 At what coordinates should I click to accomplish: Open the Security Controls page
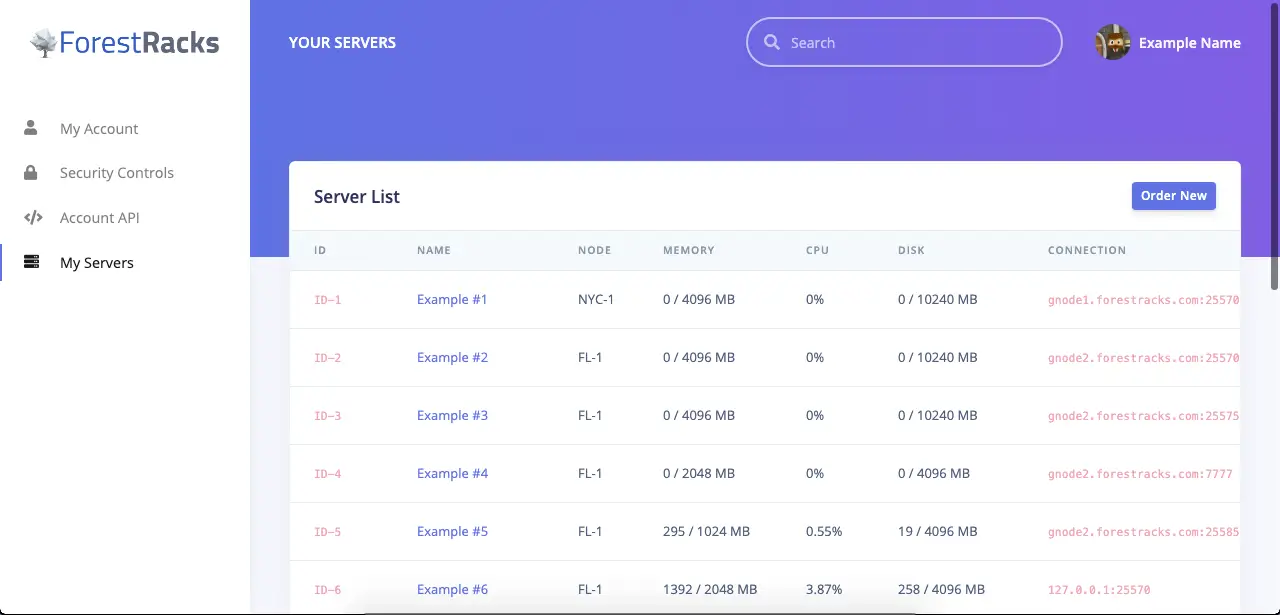pos(116,173)
